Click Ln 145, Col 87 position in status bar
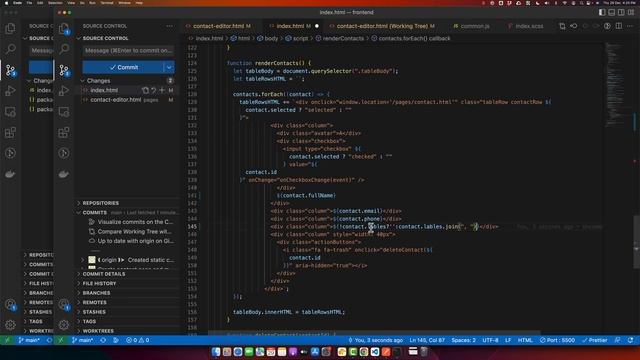The height and width of the screenshot is (360, 640). 427,340
